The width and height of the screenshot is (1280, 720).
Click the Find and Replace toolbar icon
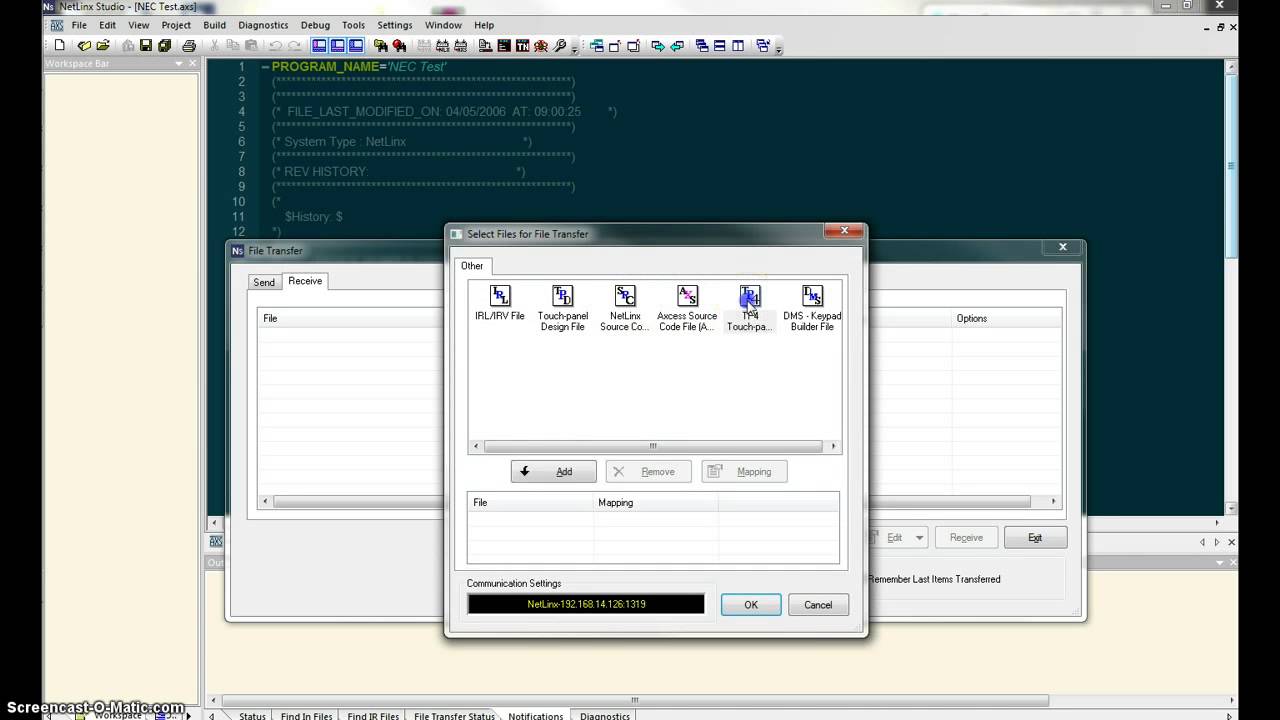pyautogui.click(x=399, y=45)
